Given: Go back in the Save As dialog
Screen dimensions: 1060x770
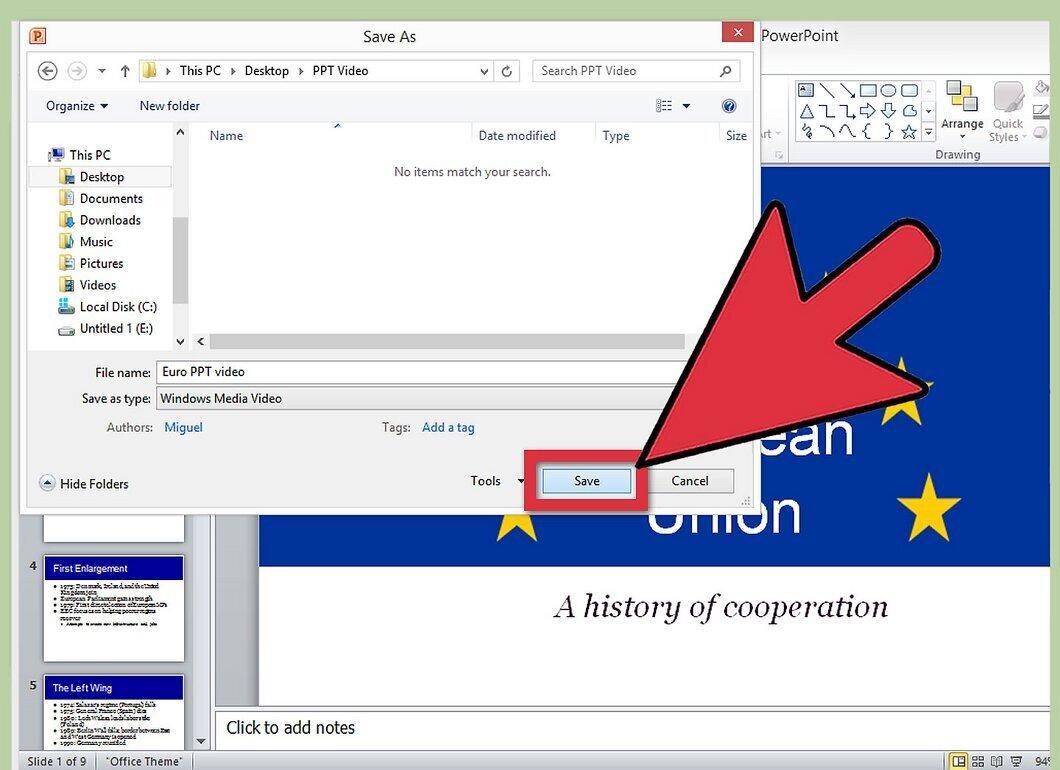Looking at the screenshot, I should (47, 70).
